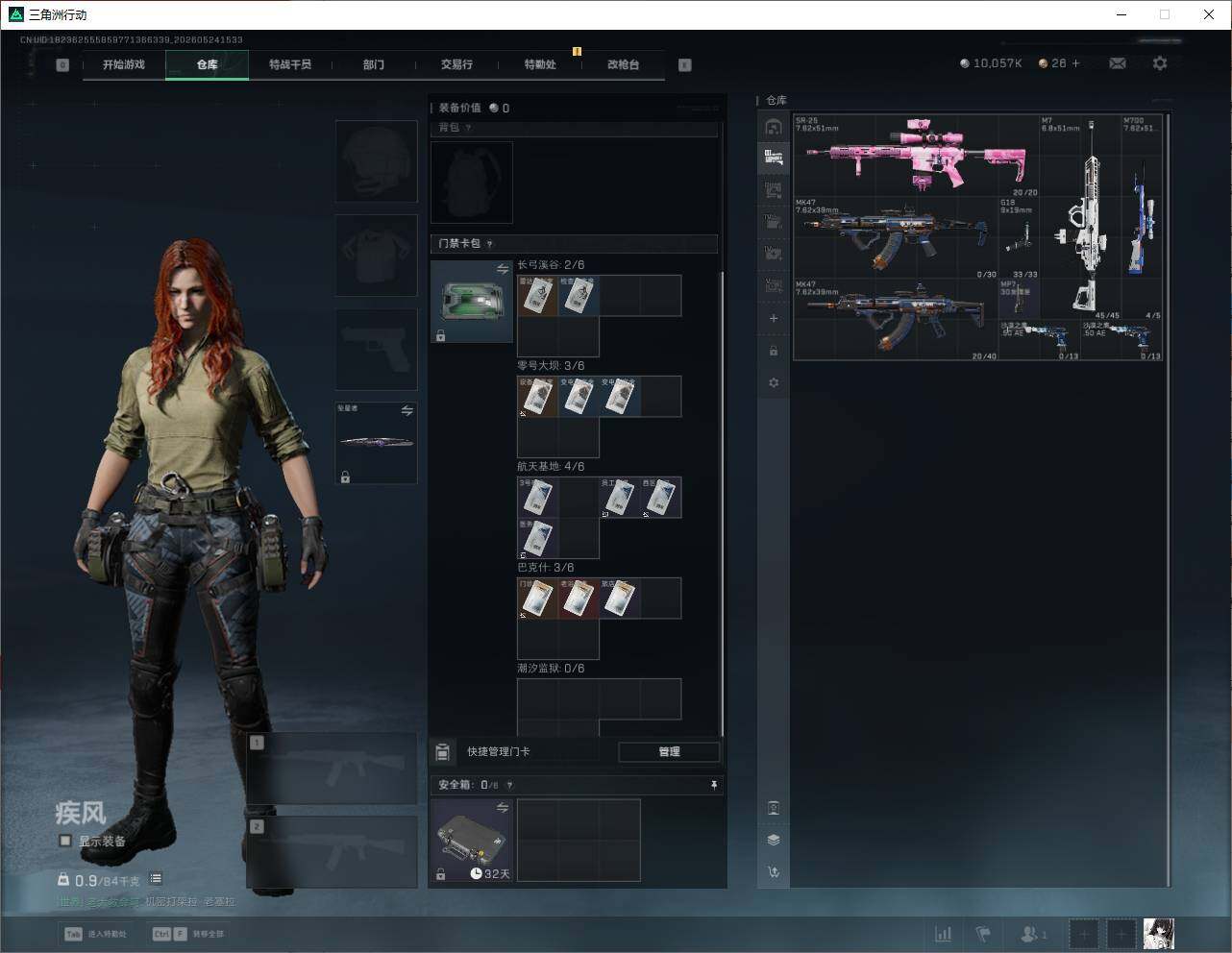Screen dimensions: 1232x953
Task: Click the first 零号大坝 keycard
Action: click(x=537, y=397)
